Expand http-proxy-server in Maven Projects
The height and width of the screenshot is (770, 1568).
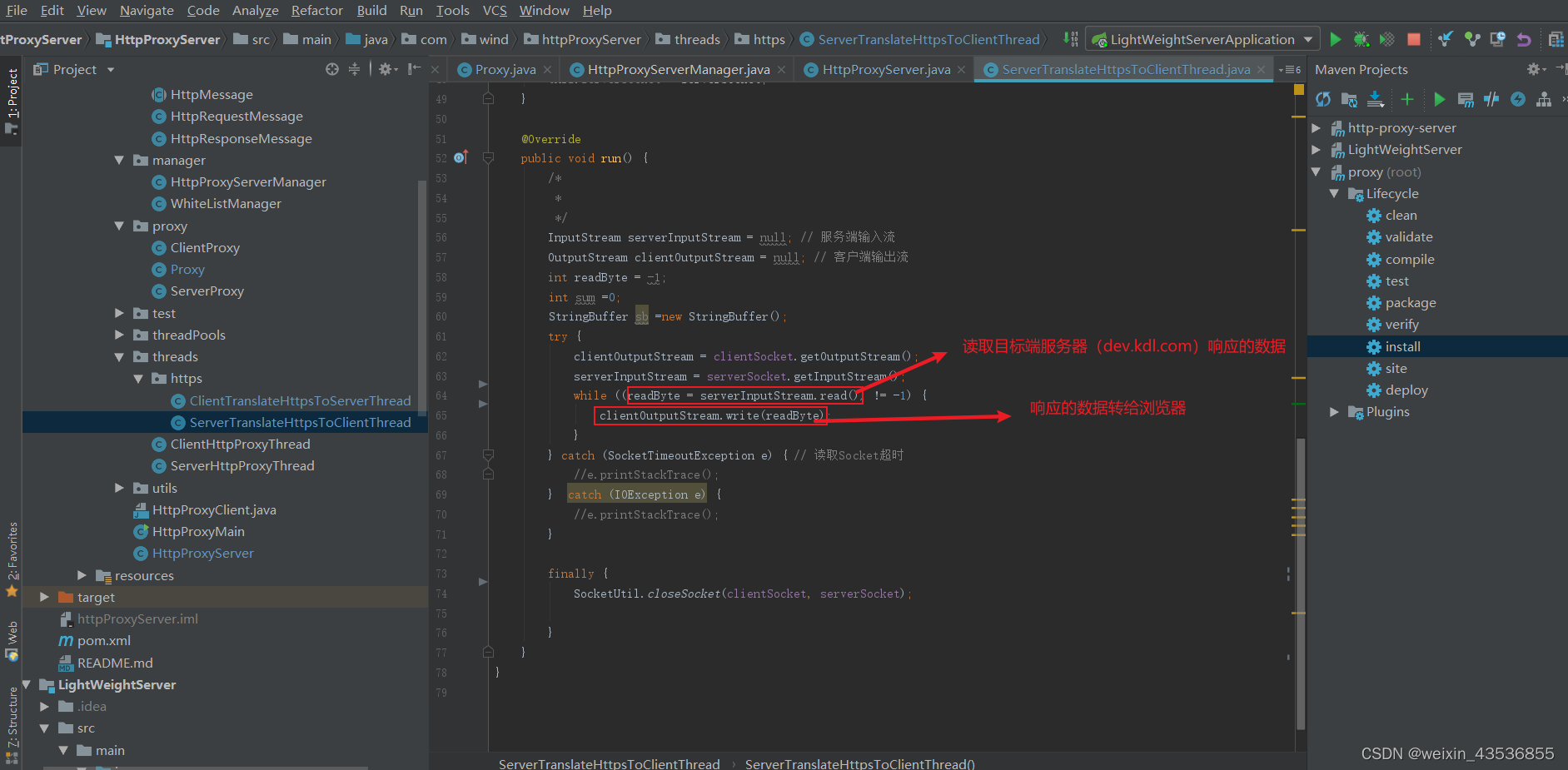point(1317,127)
